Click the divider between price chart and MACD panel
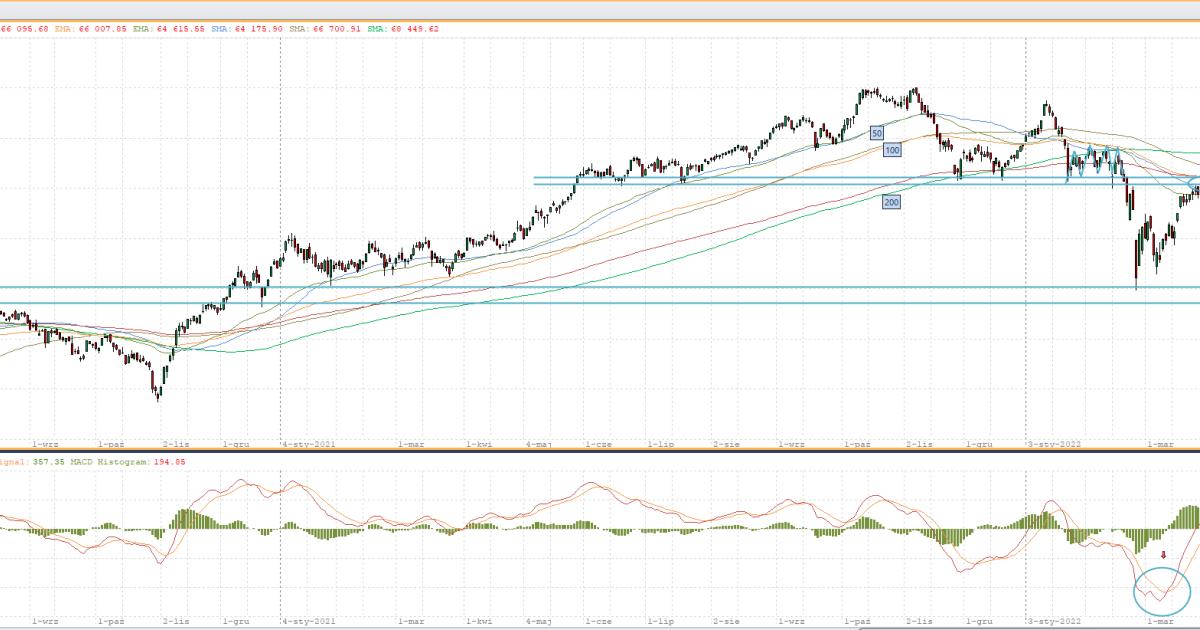This screenshot has height=630, width=1200. [600, 451]
